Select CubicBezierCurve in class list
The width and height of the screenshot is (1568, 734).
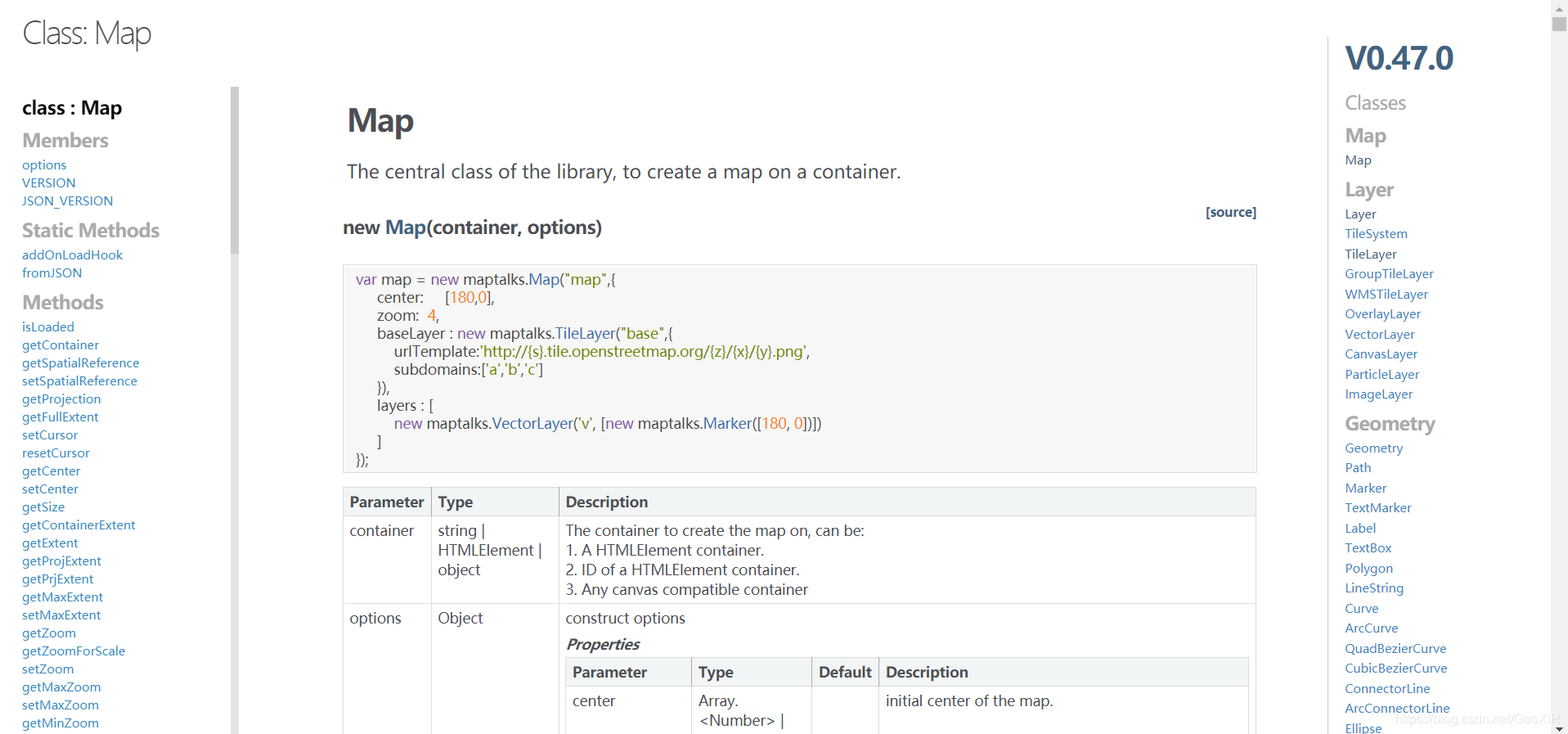(1395, 669)
